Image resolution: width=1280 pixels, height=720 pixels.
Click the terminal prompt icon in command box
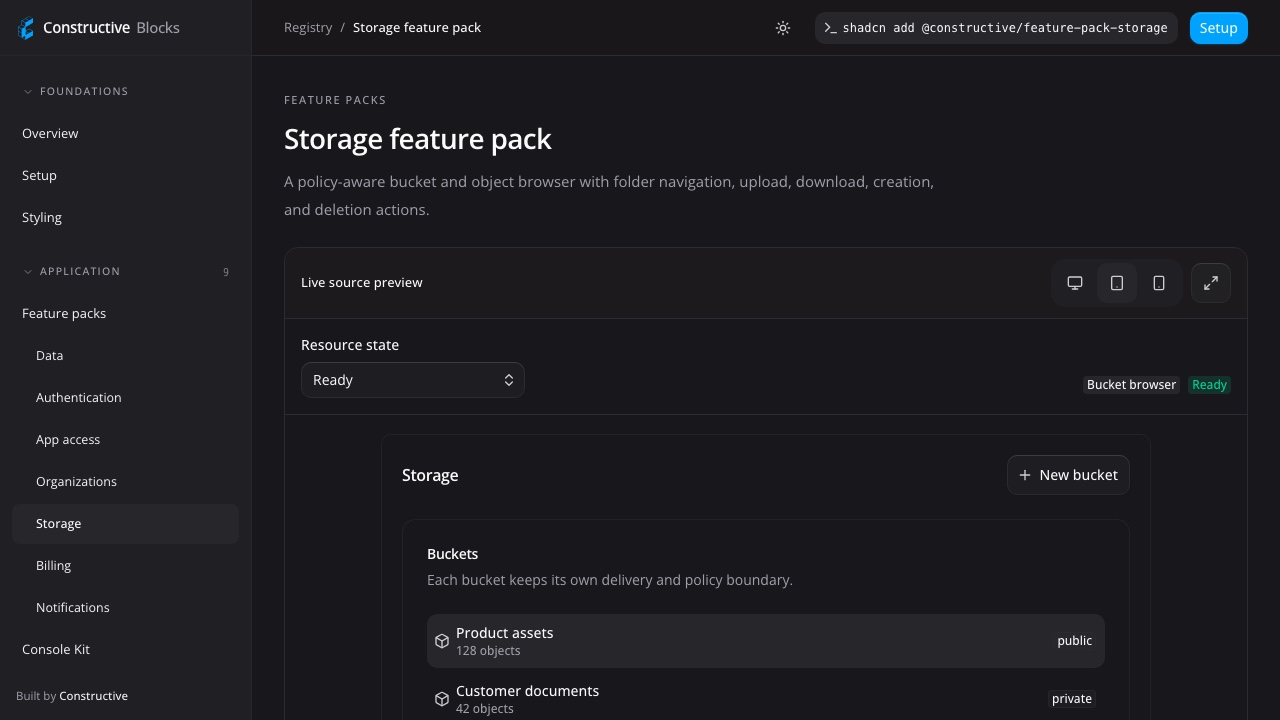click(x=830, y=28)
